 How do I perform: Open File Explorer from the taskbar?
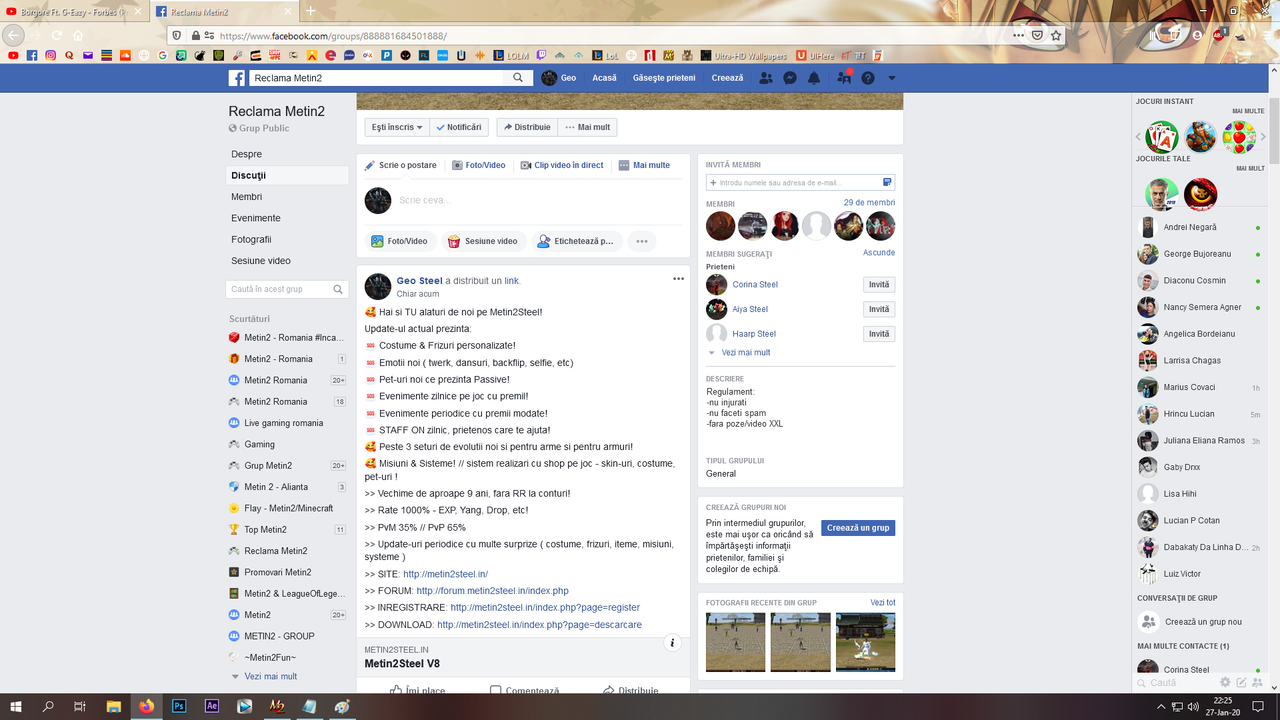pyautogui.click(x=114, y=706)
